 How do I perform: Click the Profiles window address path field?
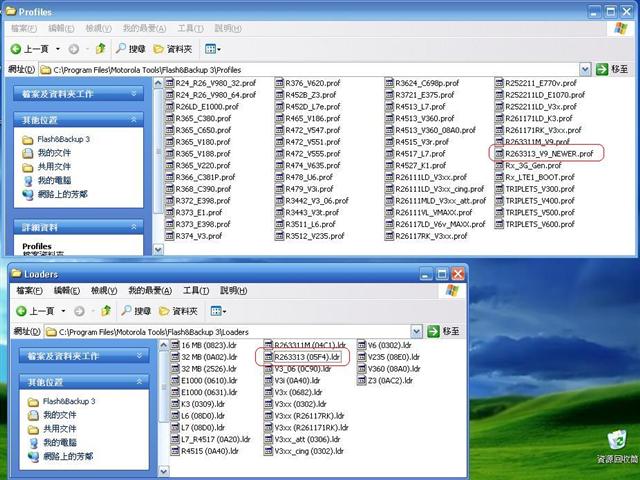(300, 69)
